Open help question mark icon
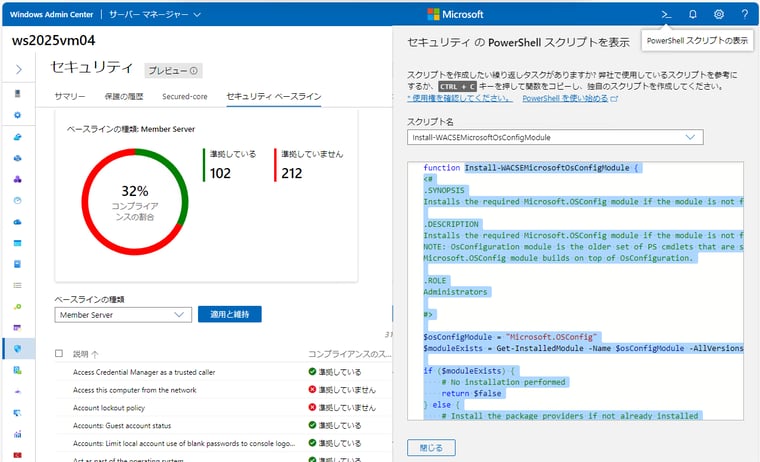760x462 pixels. click(x=745, y=15)
